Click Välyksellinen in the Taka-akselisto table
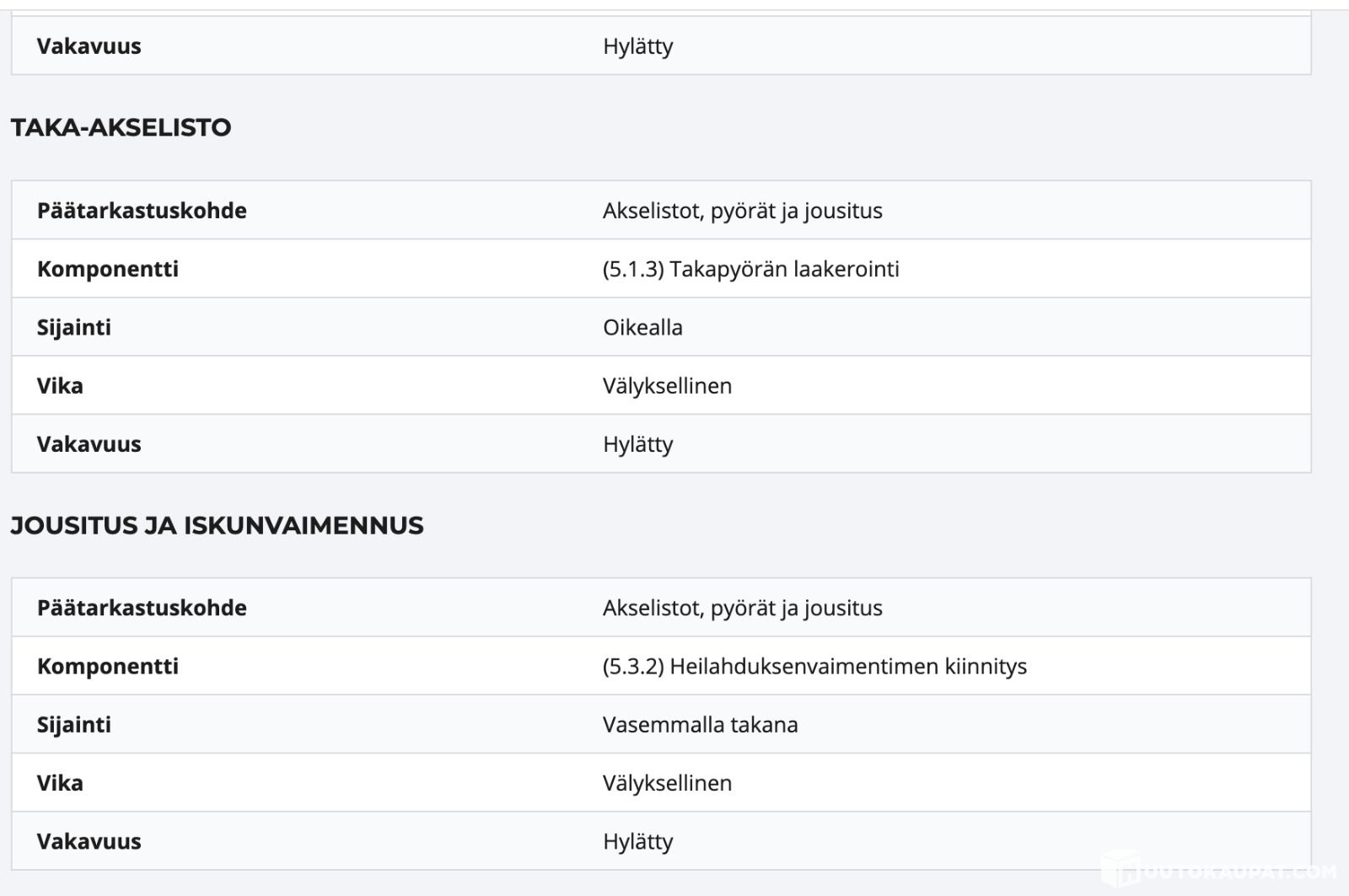This screenshot has height=896, width=1349. pos(667,385)
